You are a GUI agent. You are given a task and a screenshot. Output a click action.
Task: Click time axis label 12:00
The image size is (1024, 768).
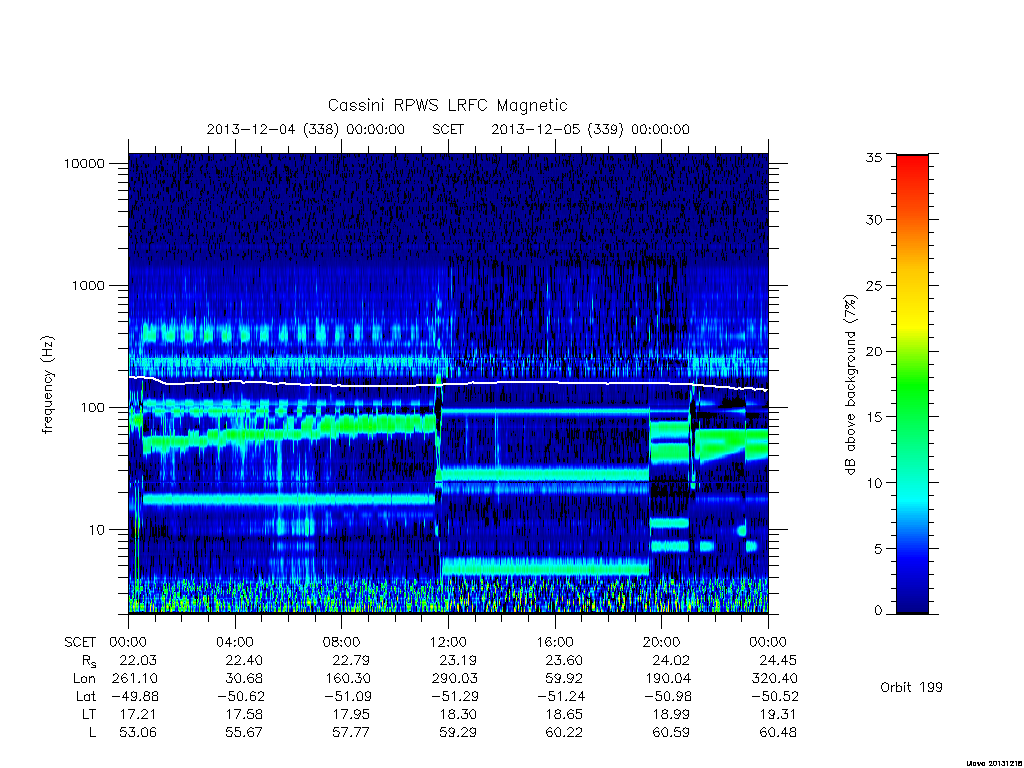[448, 643]
